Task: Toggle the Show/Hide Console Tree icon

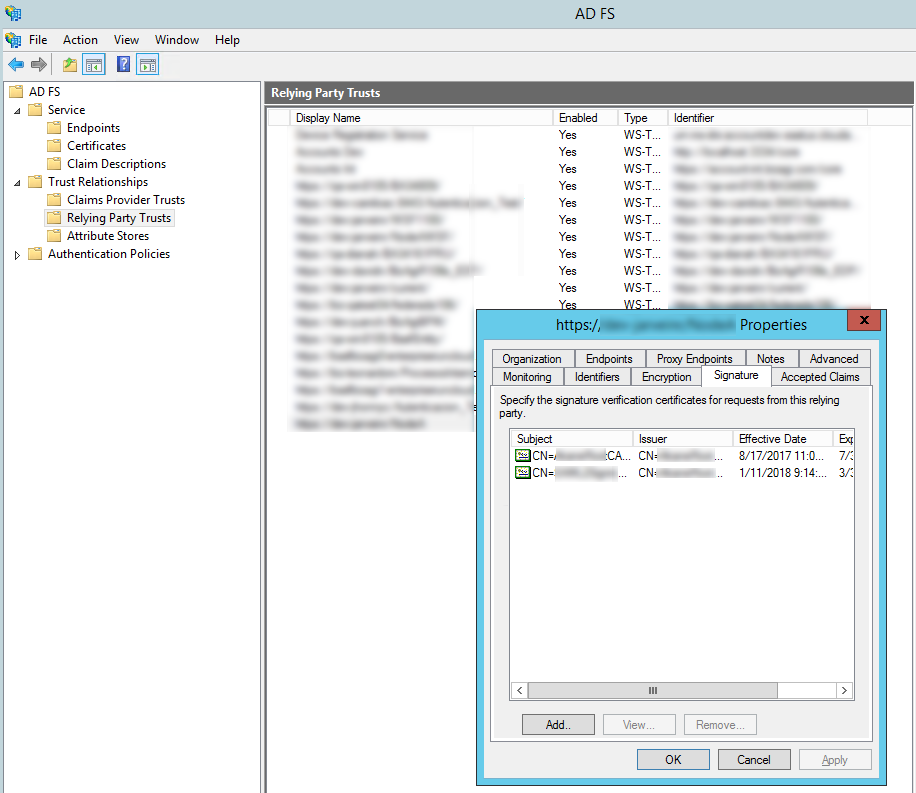Action: 94,64
